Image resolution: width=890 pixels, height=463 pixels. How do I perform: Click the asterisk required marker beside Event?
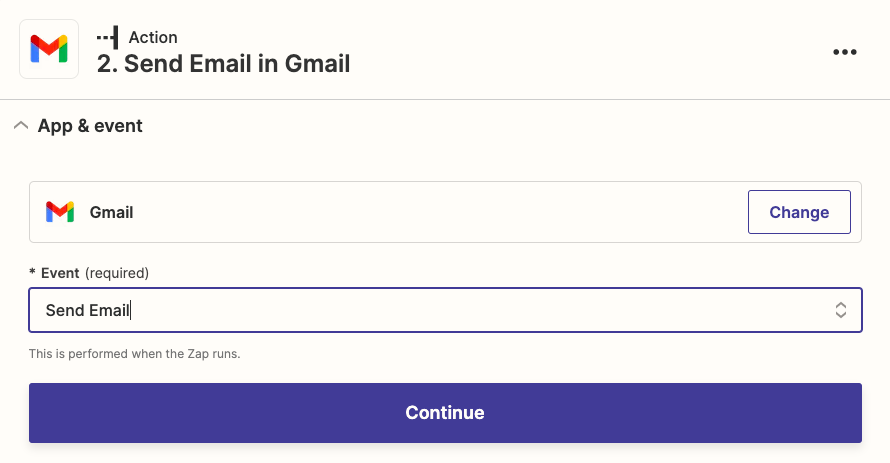32,272
